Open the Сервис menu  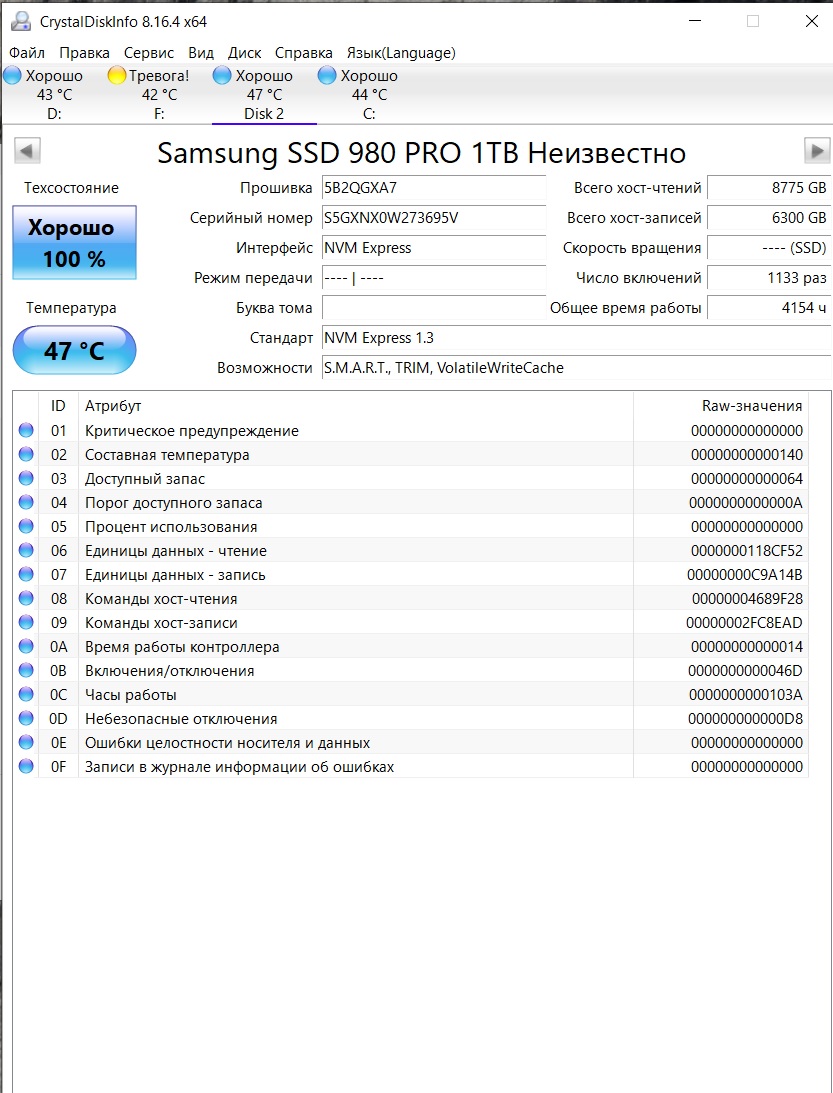pos(149,53)
